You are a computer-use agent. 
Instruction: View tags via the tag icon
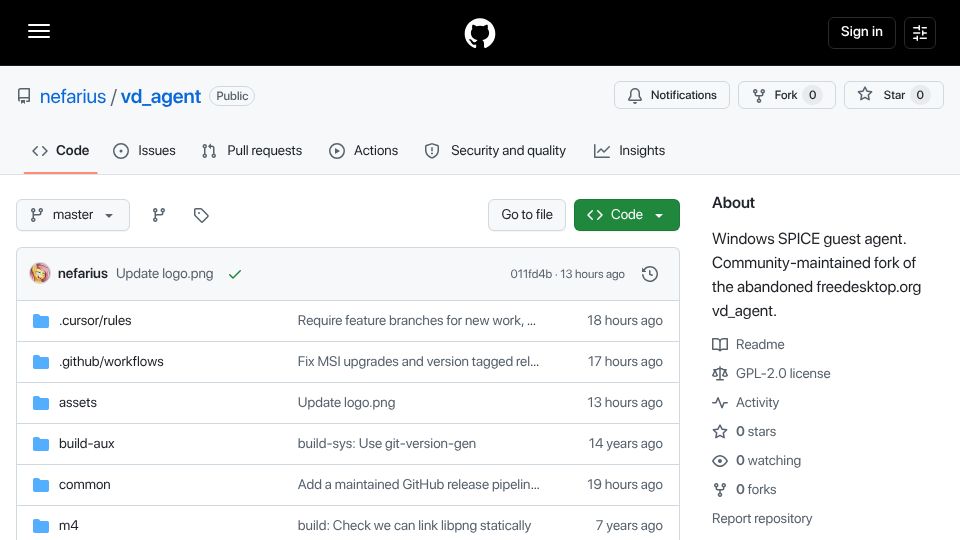(x=201, y=215)
